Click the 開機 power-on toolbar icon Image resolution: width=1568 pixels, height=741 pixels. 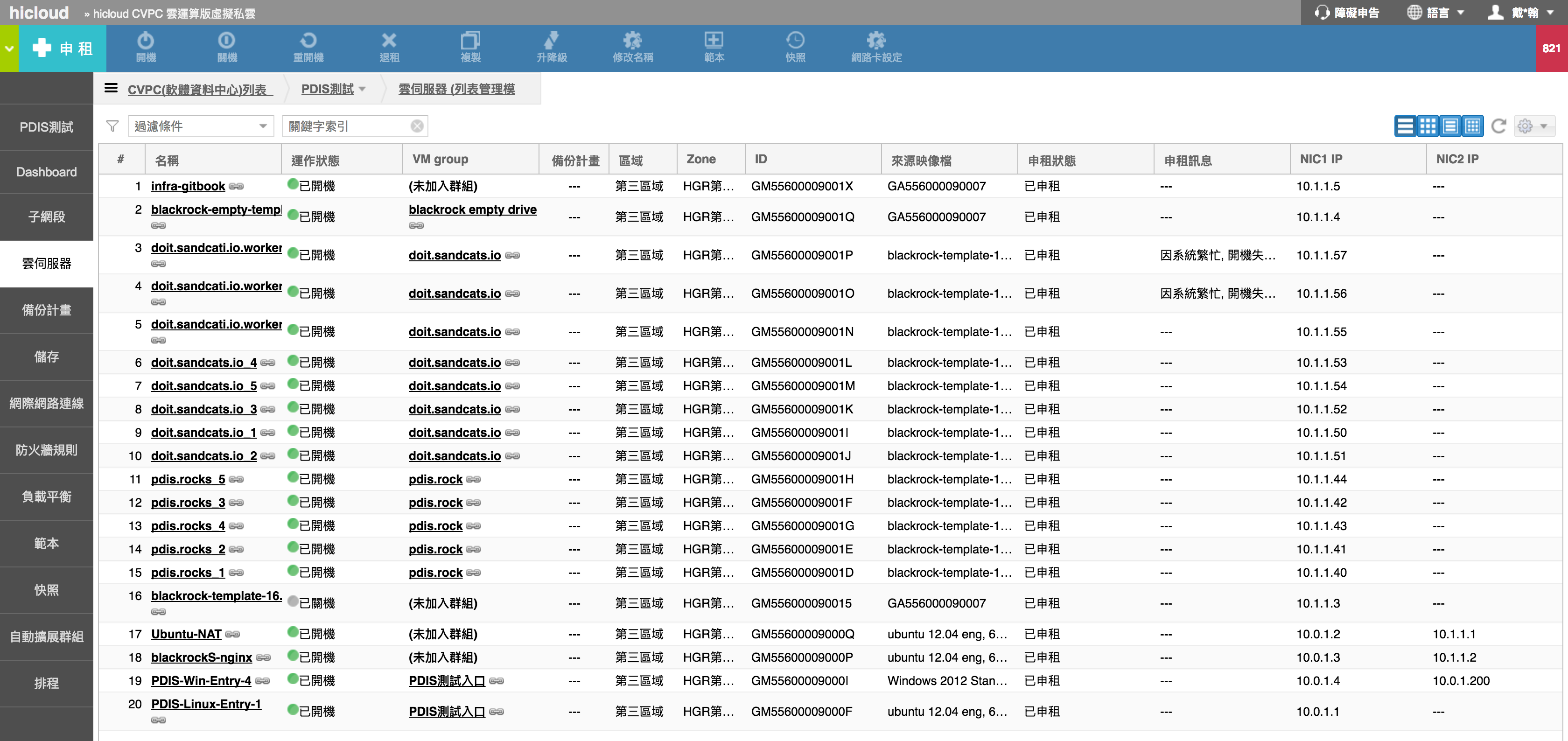pos(146,47)
